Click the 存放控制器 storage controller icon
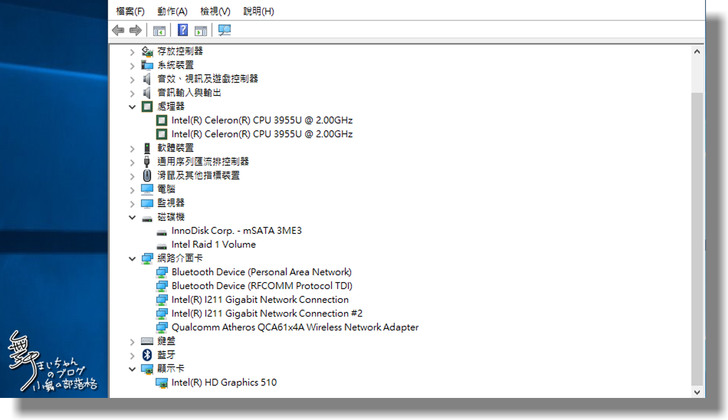Screen dimensions: 728x420 click(x=147, y=51)
